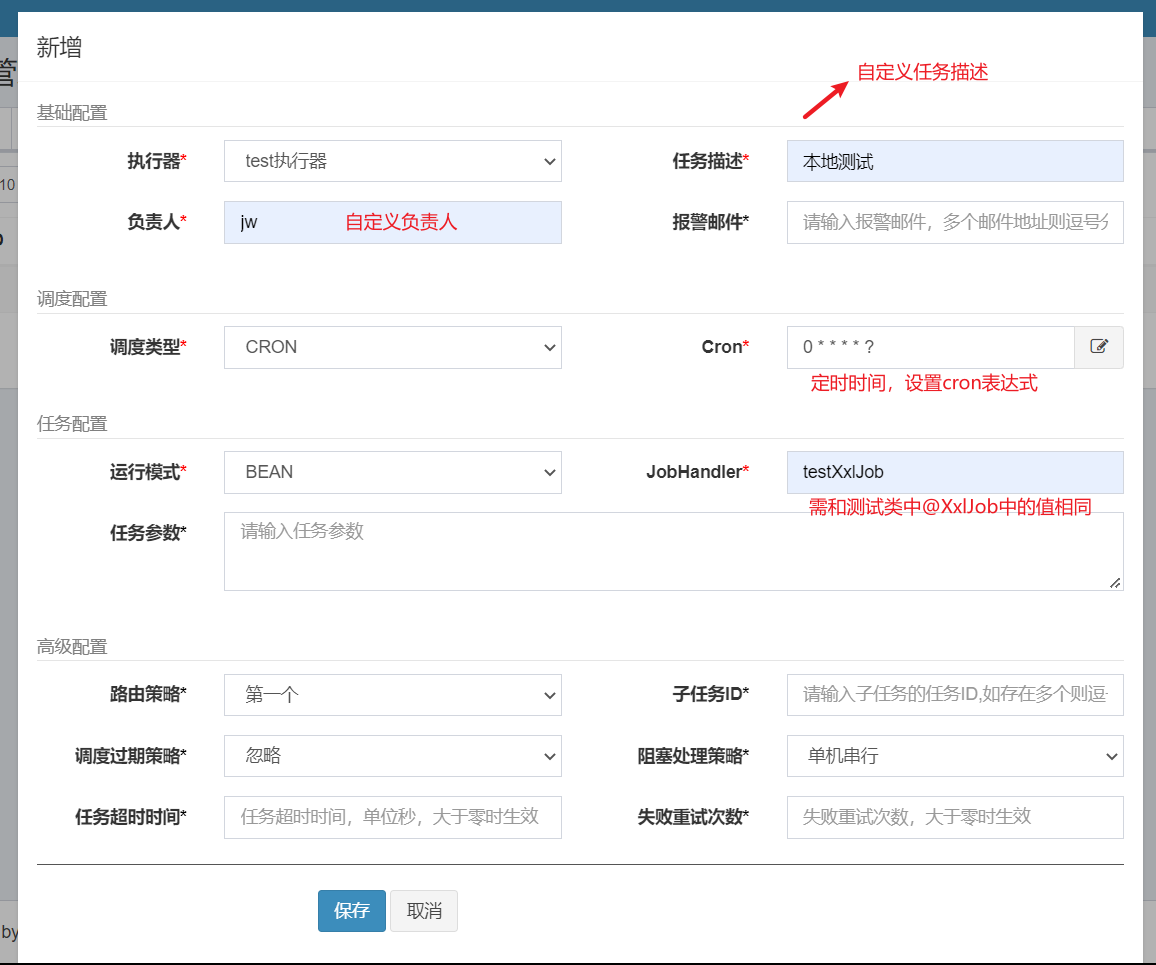Click the 子任务ID input field
1156x965 pixels.
coord(955,694)
